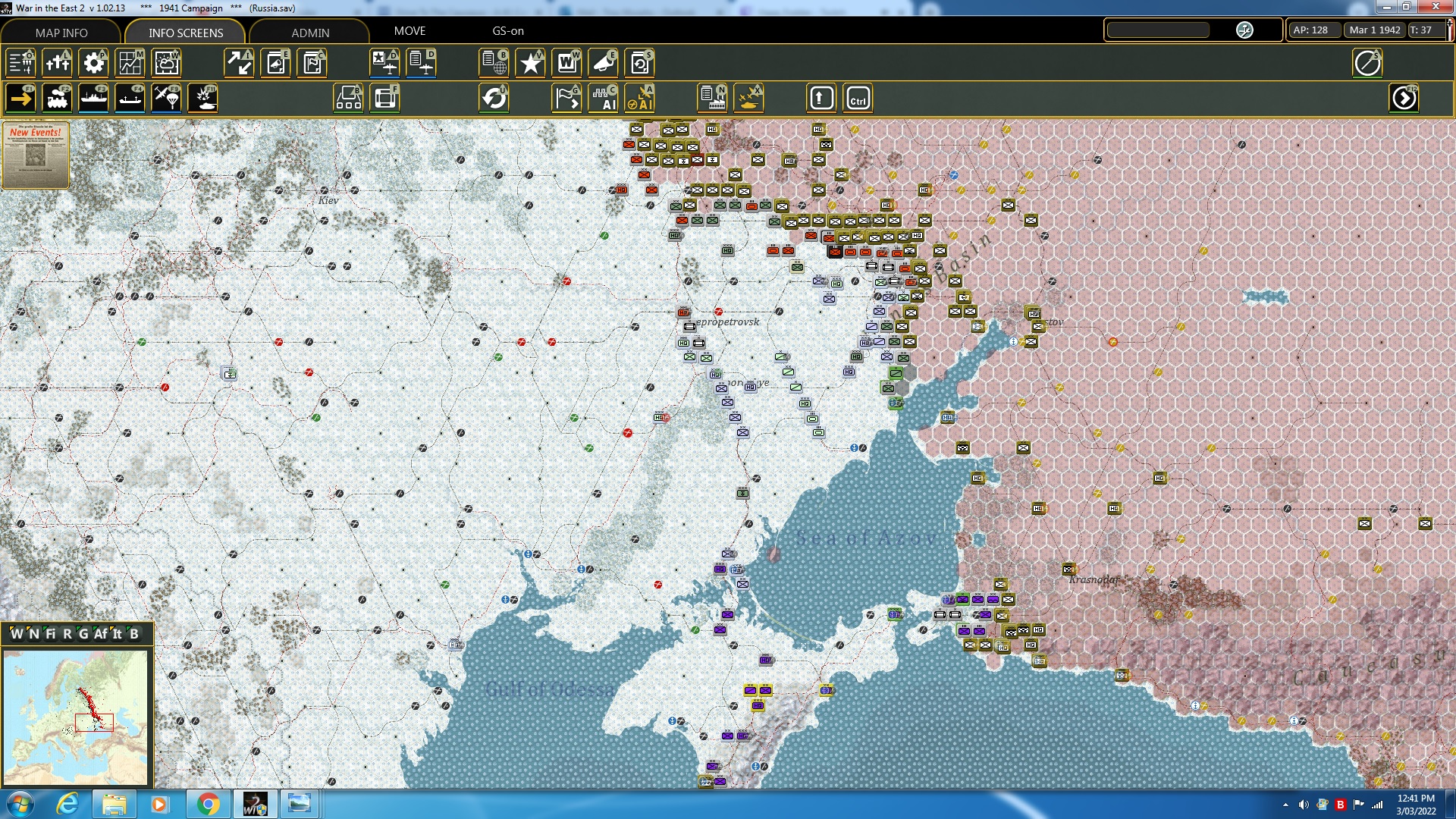This screenshot has height=819, width=1456.
Task: Toggle the air AI icon (A)
Action: (x=639, y=99)
